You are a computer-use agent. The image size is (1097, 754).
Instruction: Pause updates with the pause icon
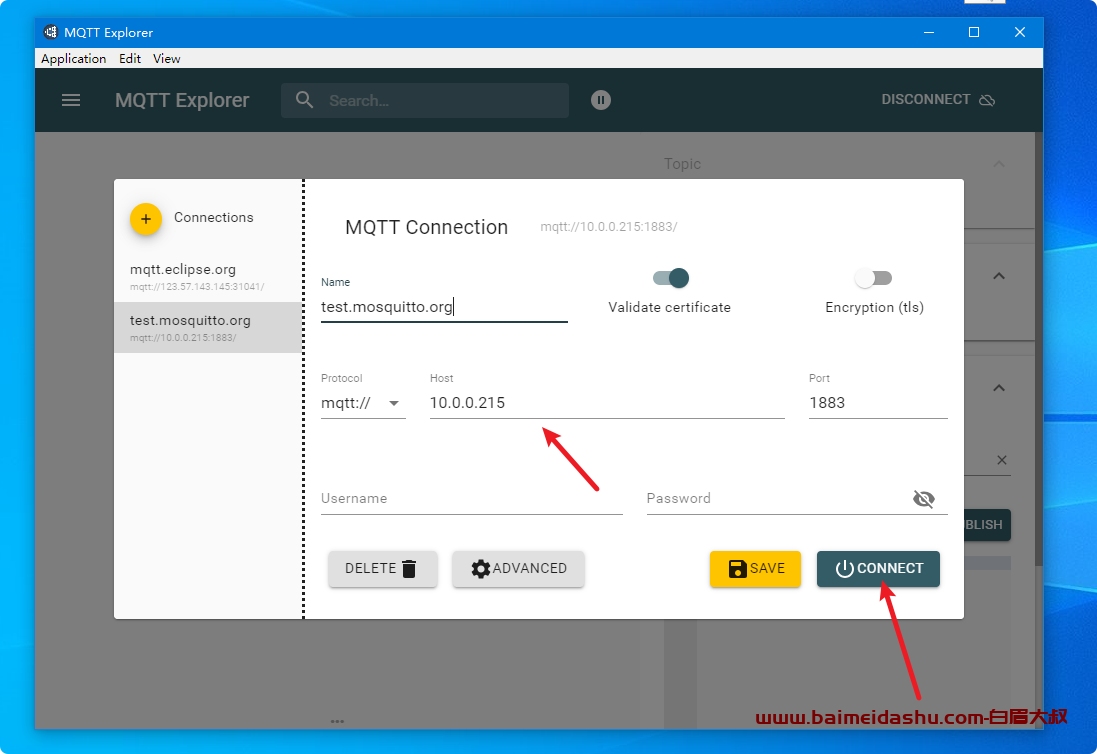[600, 100]
